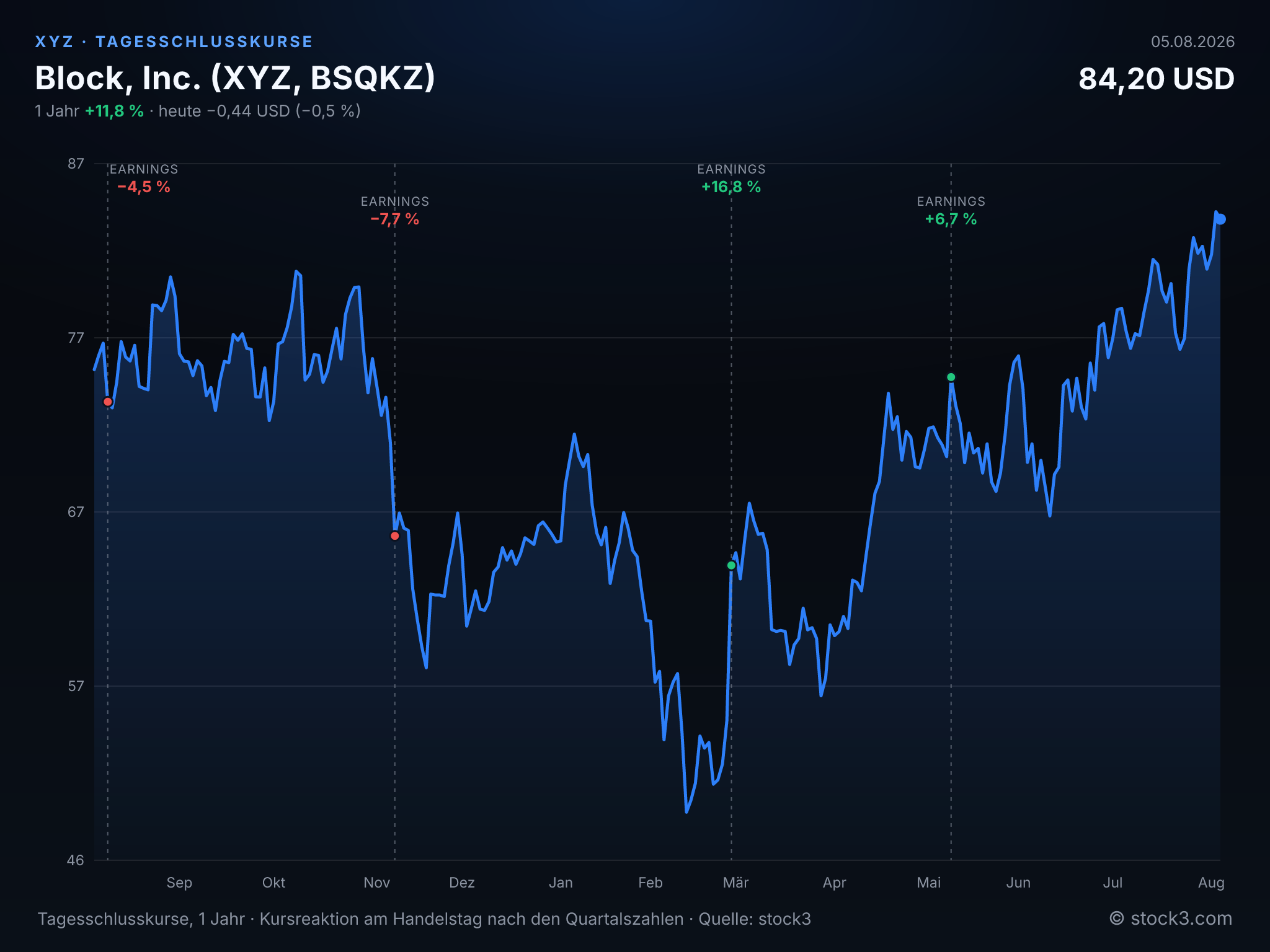
Task: Select the '+16,8 %' earnings label
Action: click(x=731, y=187)
